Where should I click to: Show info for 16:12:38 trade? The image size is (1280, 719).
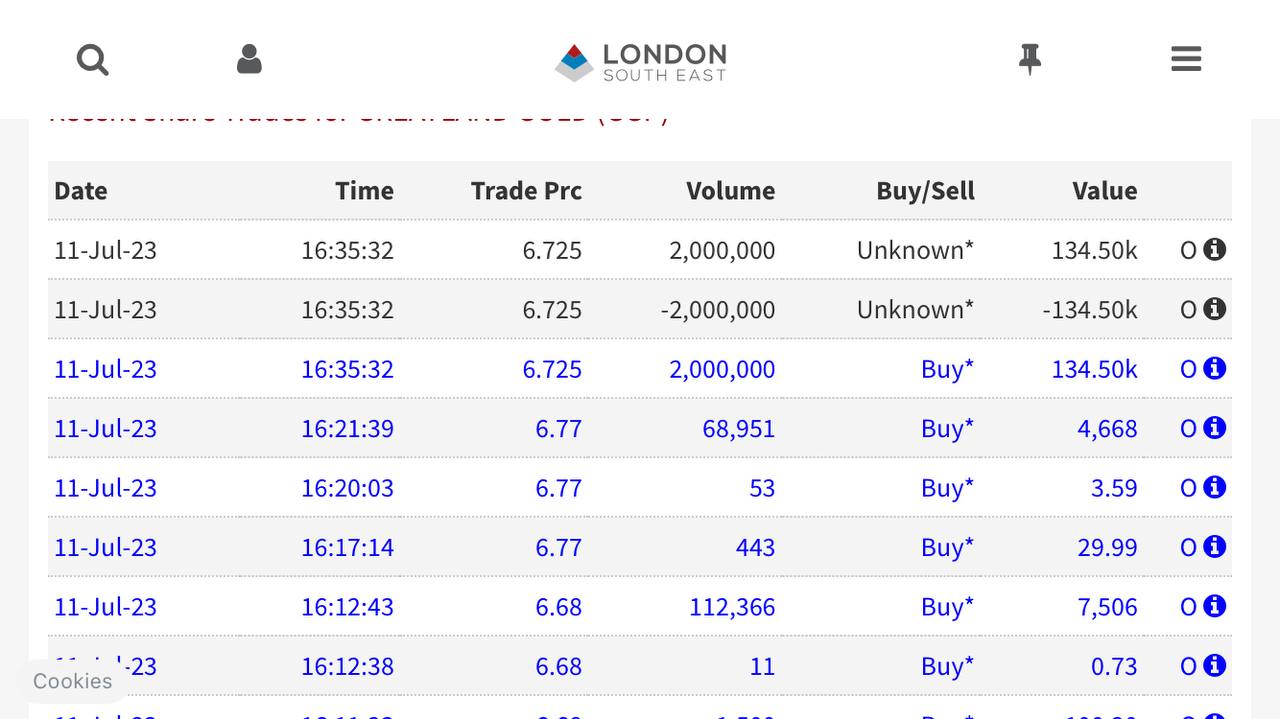coord(1215,665)
